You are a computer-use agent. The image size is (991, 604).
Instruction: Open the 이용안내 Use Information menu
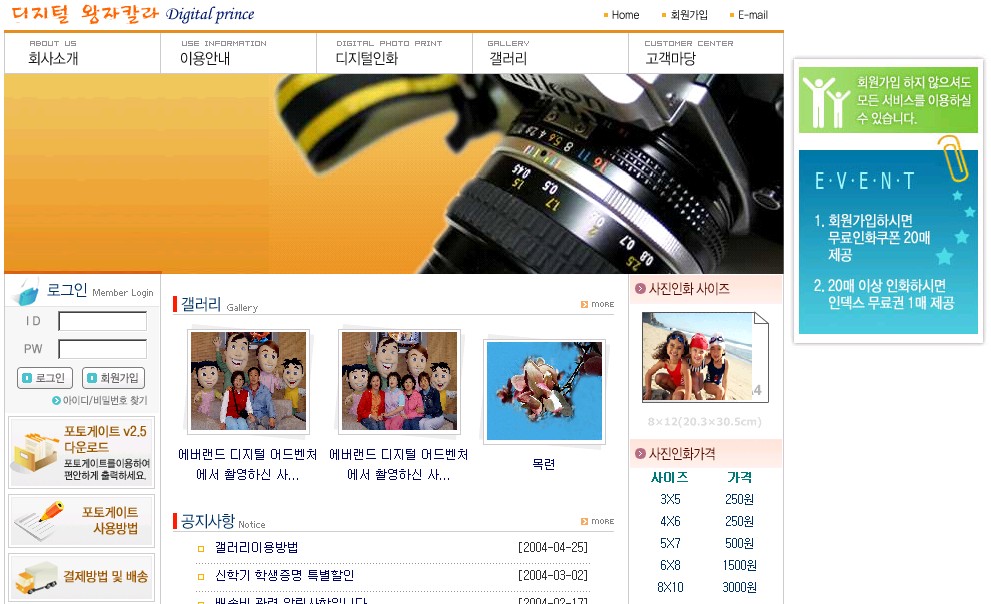[x=223, y=52]
